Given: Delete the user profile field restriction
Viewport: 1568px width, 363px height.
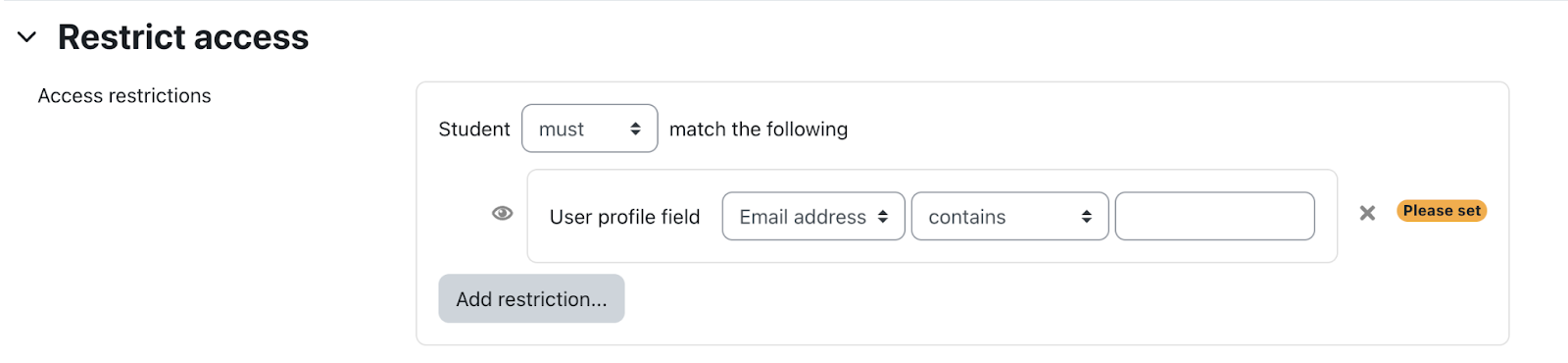Looking at the screenshot, I should click(x=1367, y=213).
